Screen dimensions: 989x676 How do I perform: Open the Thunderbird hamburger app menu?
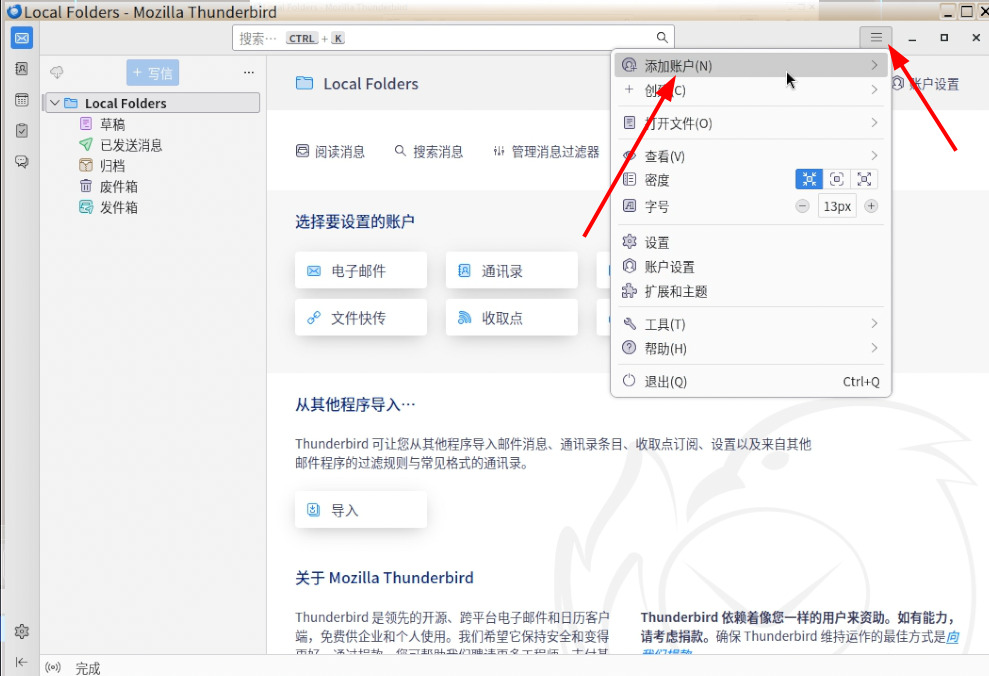pyautogui.click(x=875, y=37)
